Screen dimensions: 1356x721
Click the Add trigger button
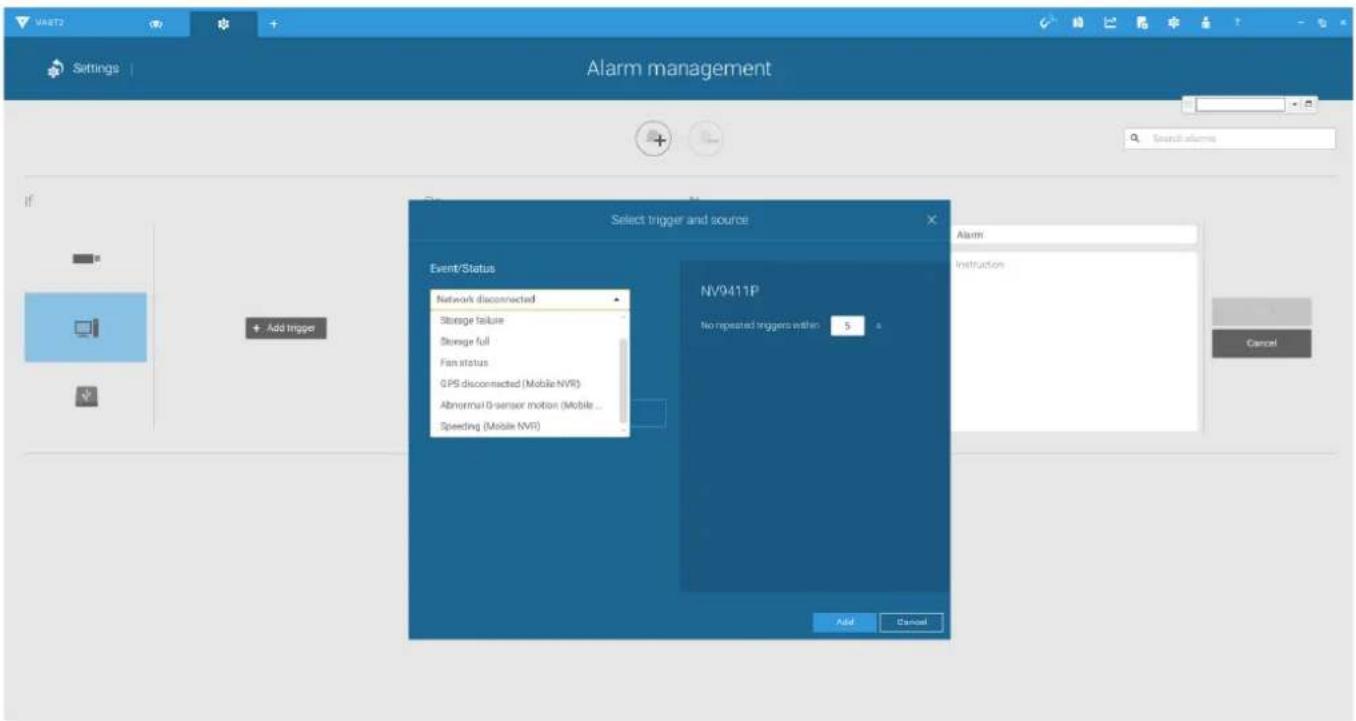point(287,328)
